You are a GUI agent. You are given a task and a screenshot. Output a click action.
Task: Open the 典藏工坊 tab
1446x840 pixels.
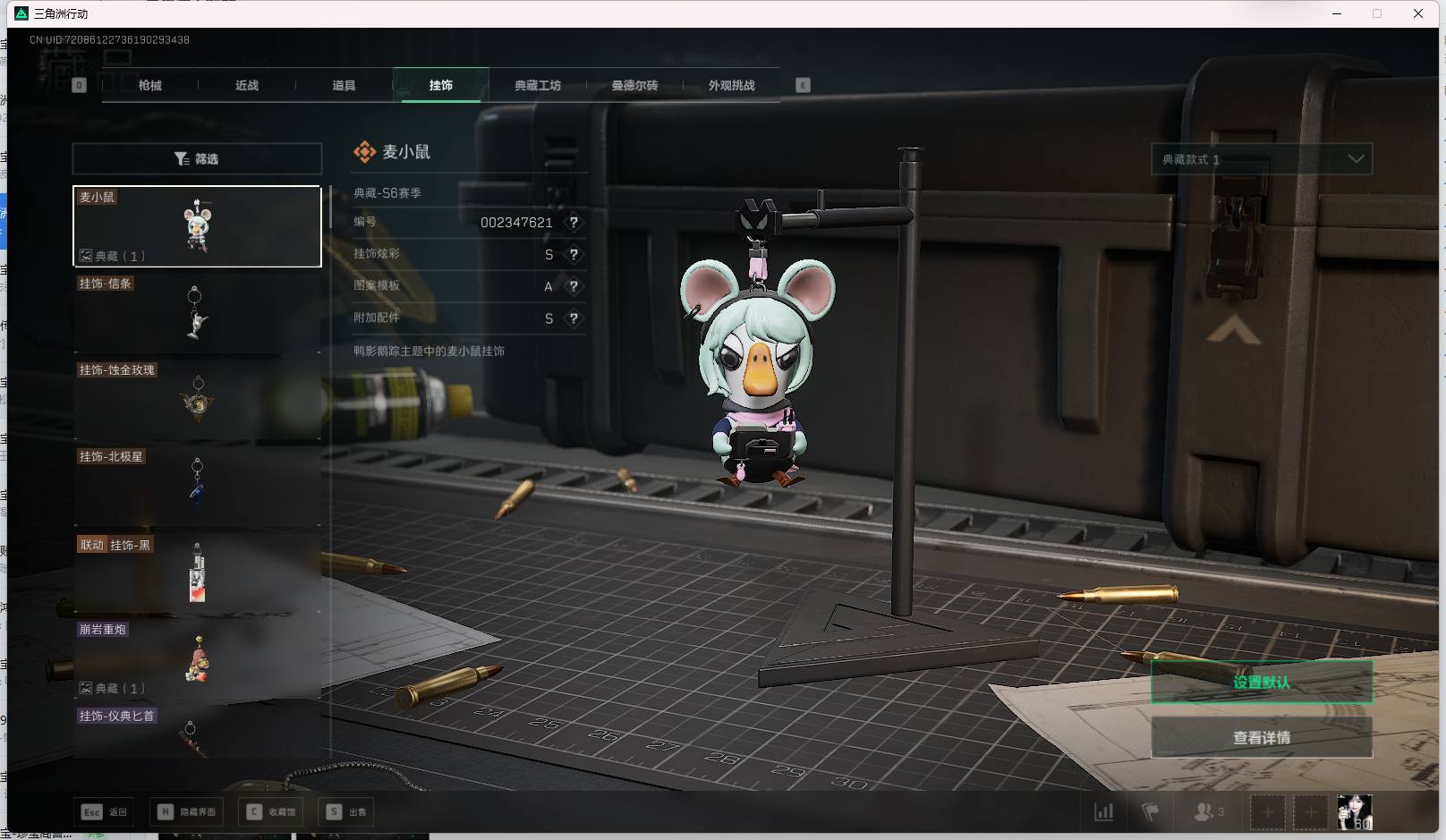538,86
